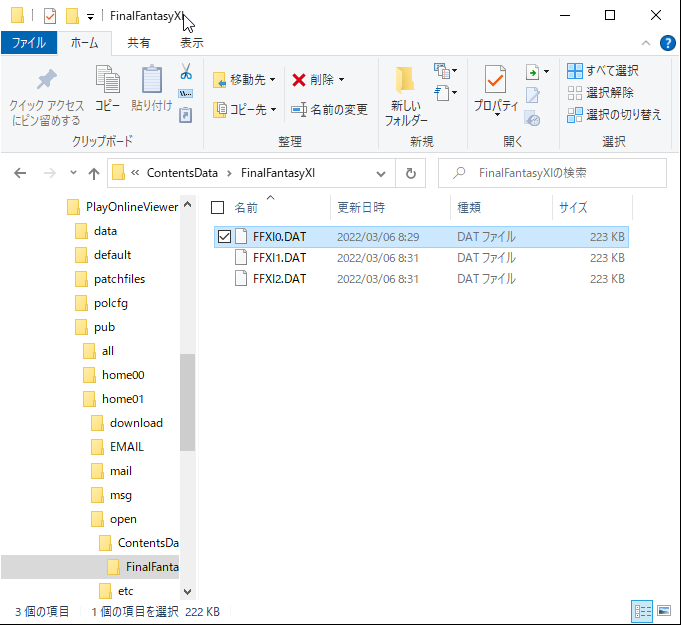Create New folder (新しいフォルダー)
681x625 pixels.
coord(406,96)
